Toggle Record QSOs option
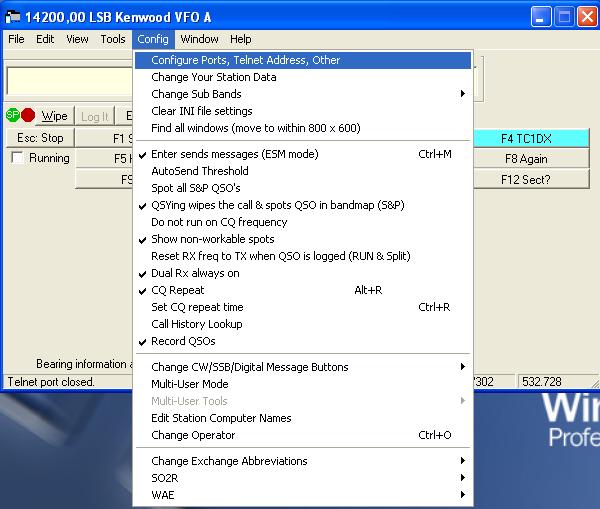This screenshot has width=600, height=509. [303, 341]
